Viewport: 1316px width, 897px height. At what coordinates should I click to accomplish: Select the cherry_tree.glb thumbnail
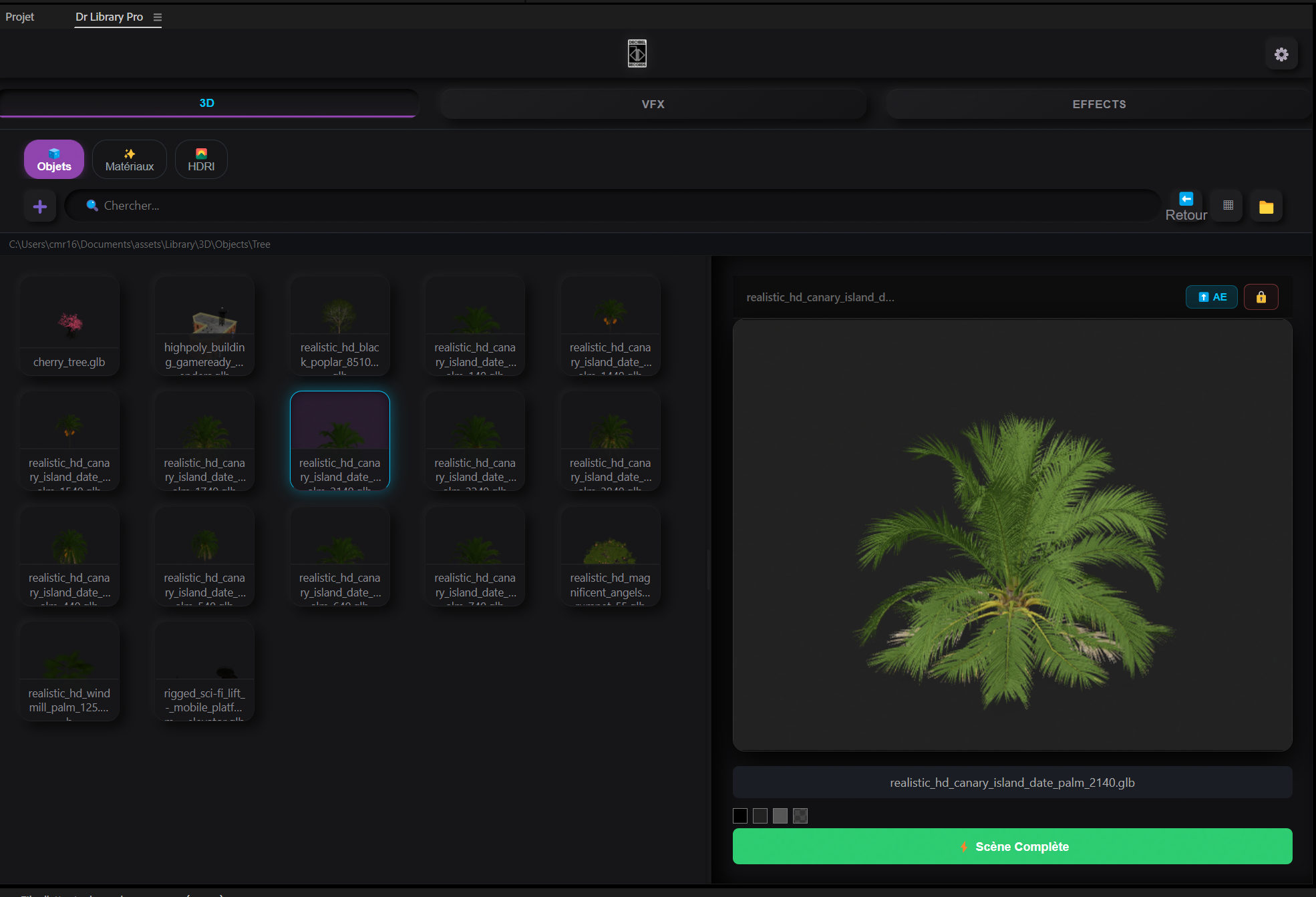click(69, 326)
